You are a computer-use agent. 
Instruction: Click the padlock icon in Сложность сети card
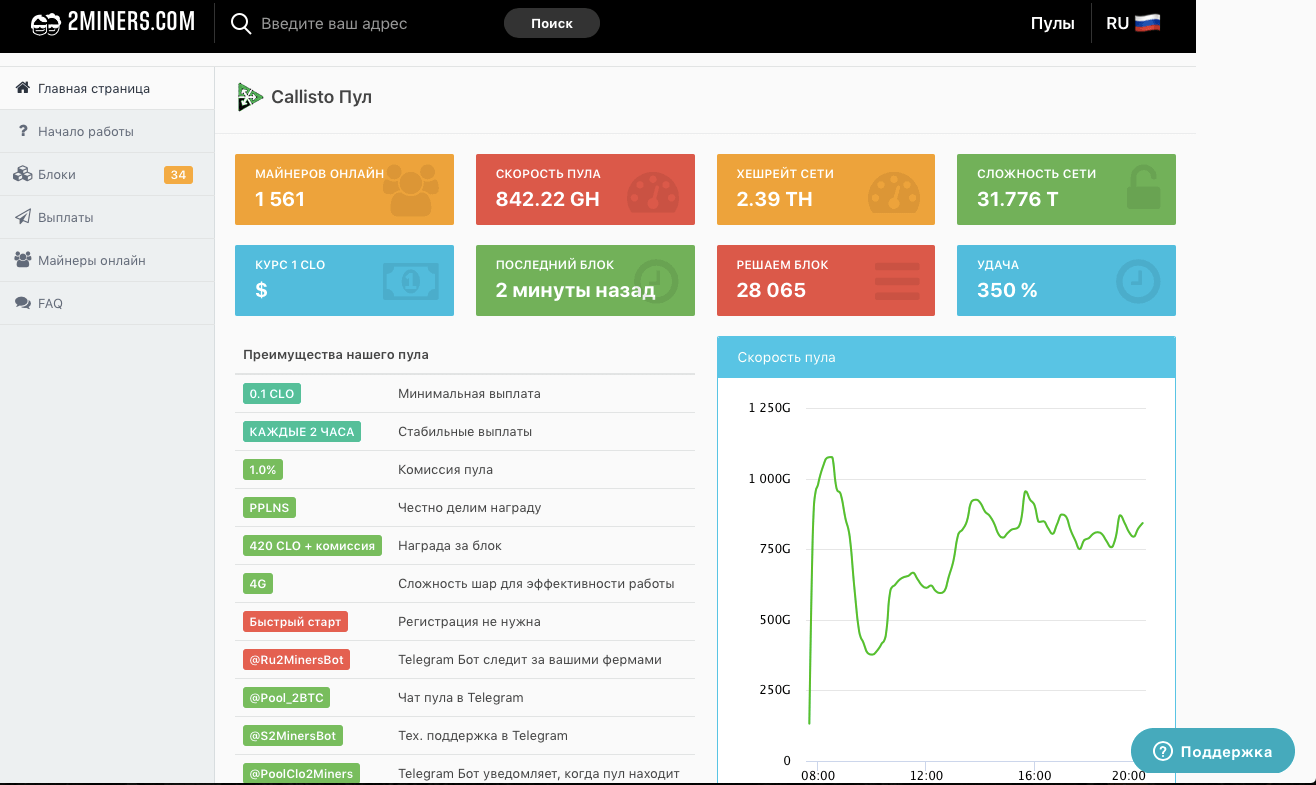[x=1146, y=189]
